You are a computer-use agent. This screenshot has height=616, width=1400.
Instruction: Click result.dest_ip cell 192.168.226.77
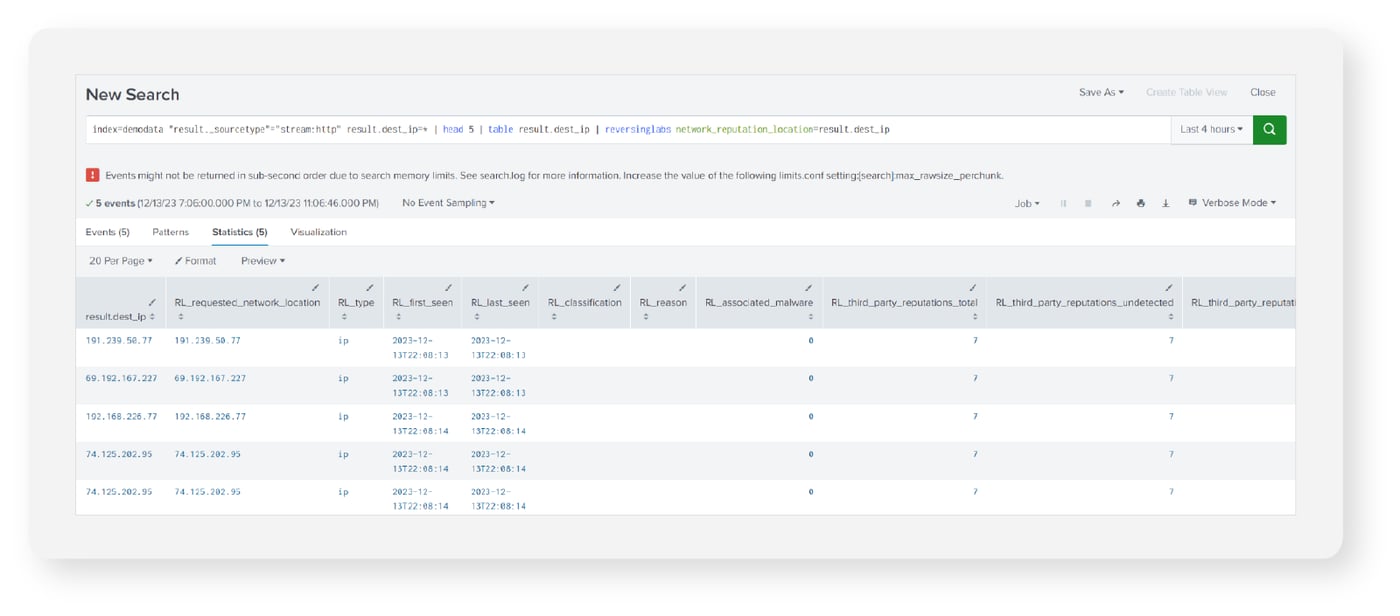(x=122, y=416)
